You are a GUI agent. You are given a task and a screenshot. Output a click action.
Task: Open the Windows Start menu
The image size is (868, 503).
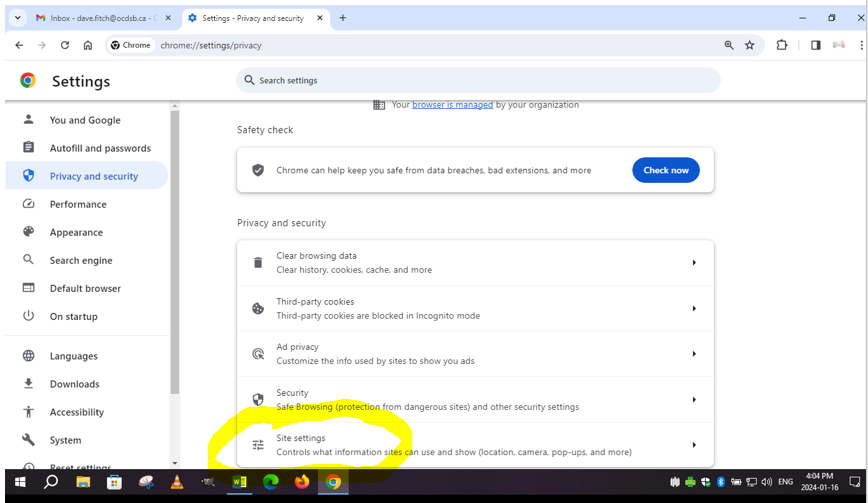click(x=20, y=483)
